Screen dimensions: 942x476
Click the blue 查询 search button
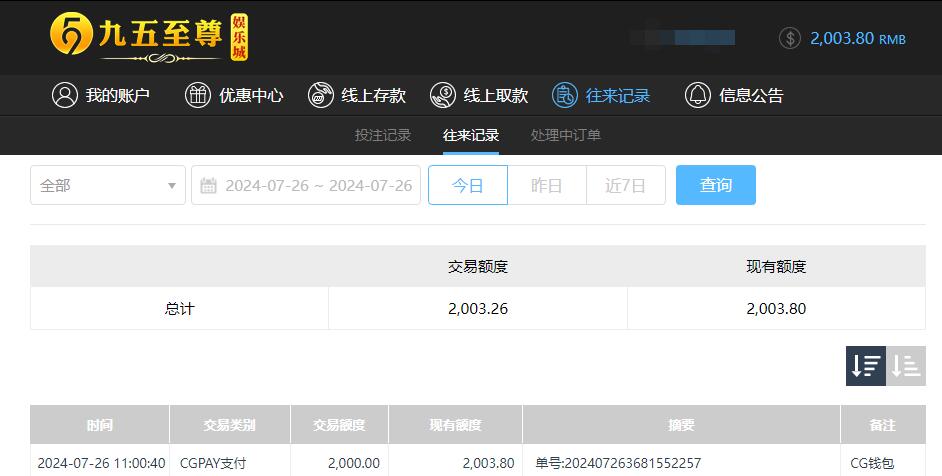click(x=716, y=185)
